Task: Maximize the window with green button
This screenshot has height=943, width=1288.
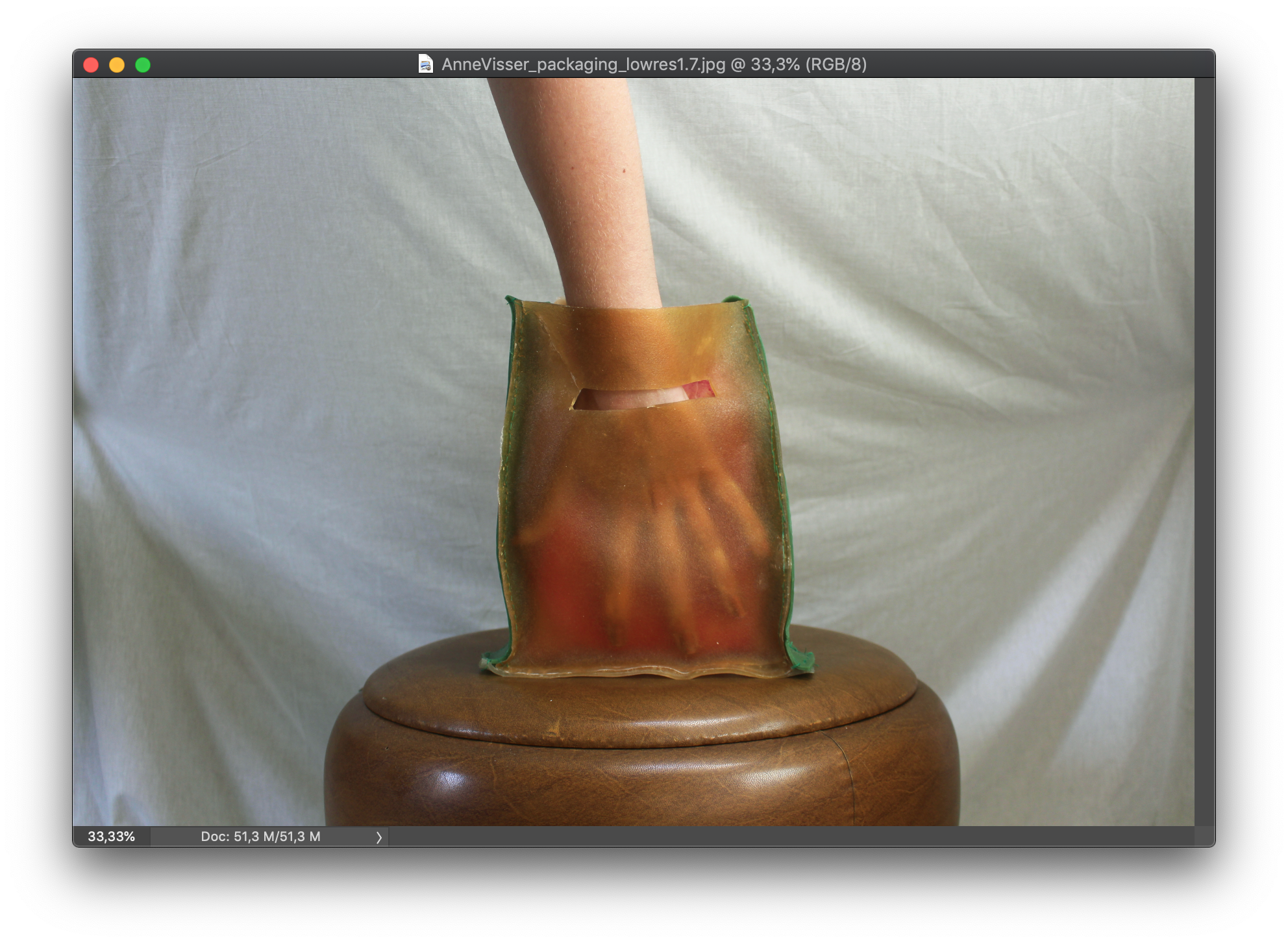Action: [143, 65]
